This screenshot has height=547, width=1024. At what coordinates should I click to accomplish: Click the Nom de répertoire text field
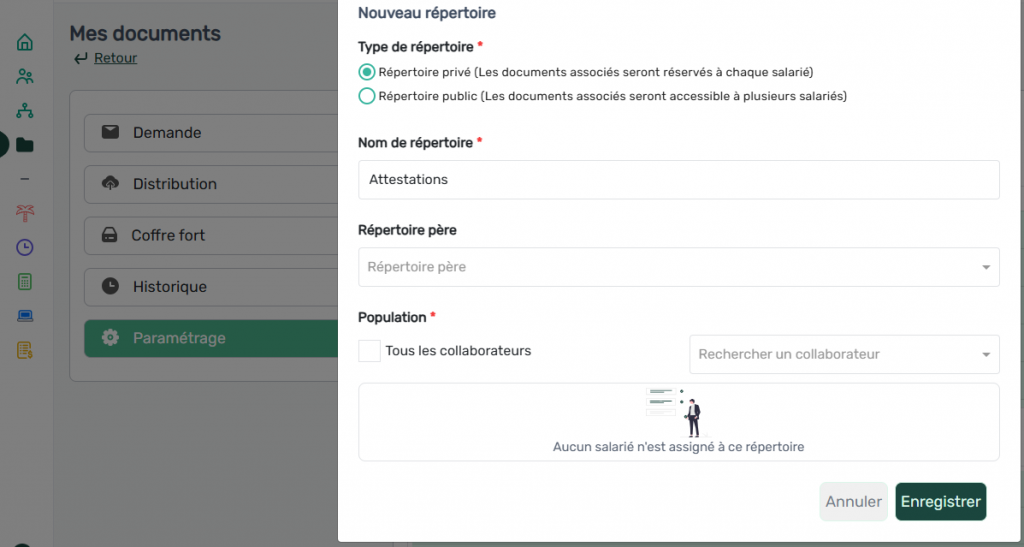(x=678, y=180)
